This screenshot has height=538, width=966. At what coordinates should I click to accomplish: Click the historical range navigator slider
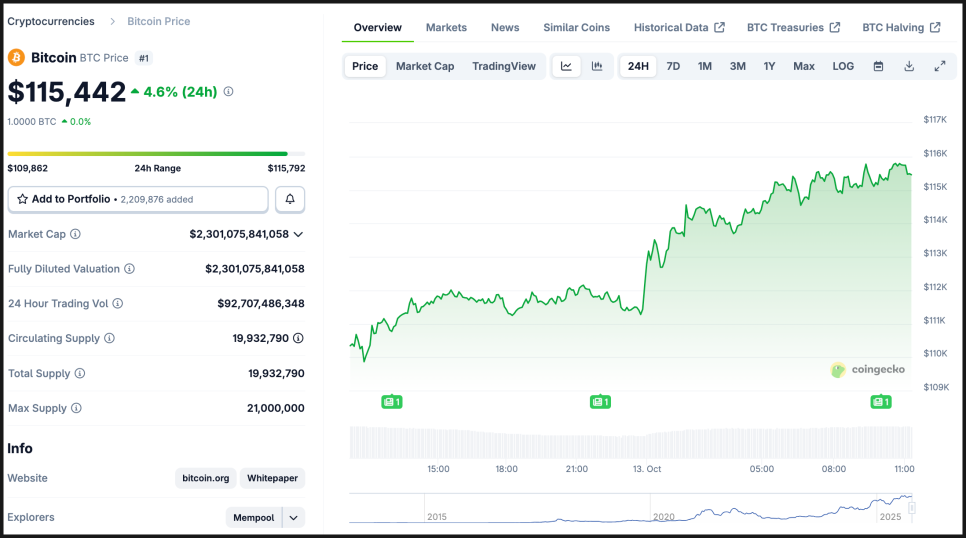[x=910, y=508]
